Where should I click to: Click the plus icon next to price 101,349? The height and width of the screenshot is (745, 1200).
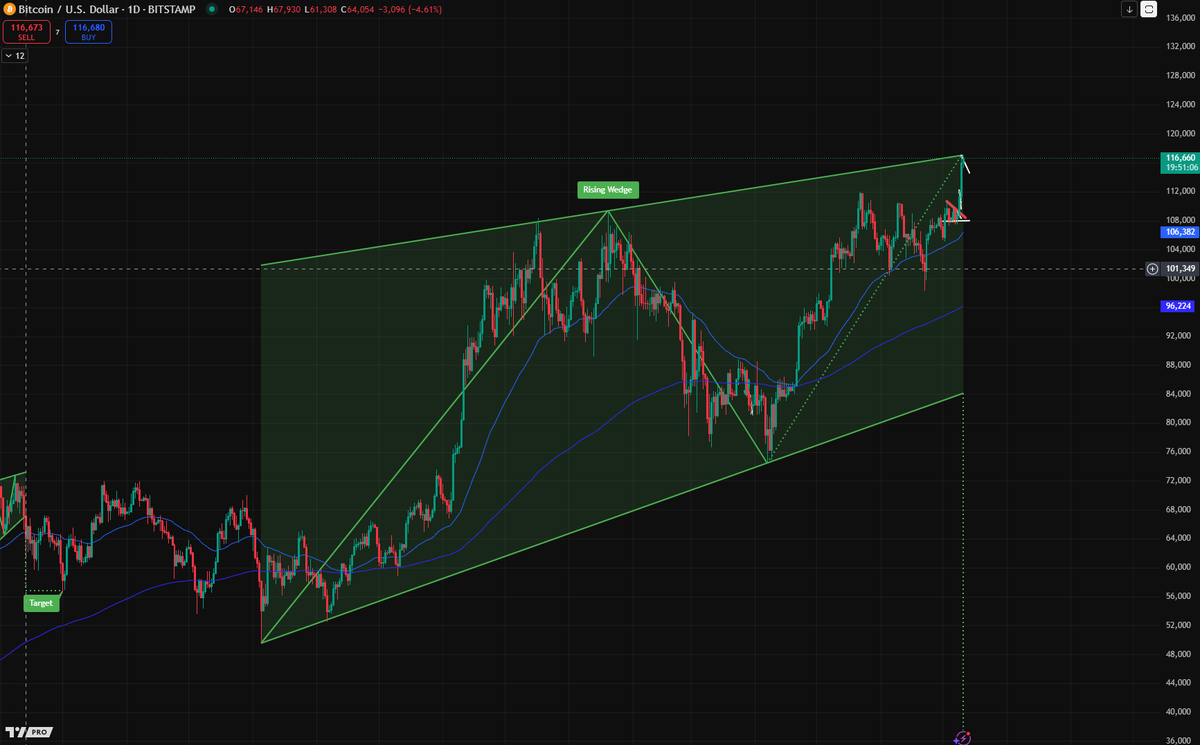pos(1151,268)
